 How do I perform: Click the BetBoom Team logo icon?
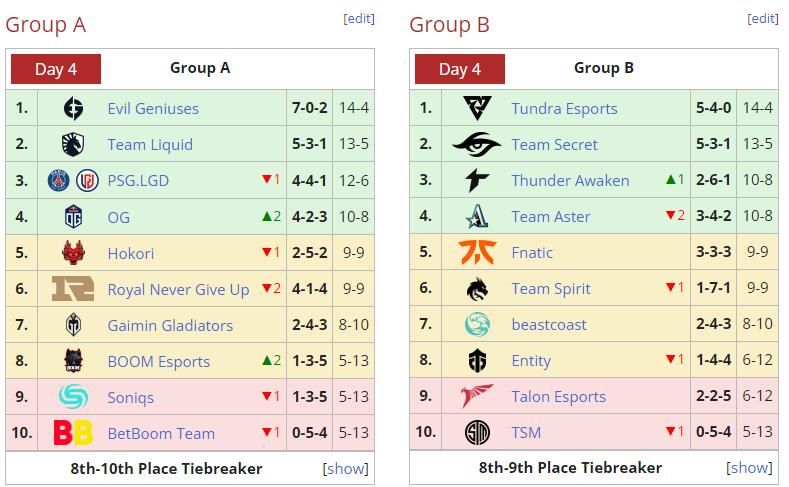73,433
